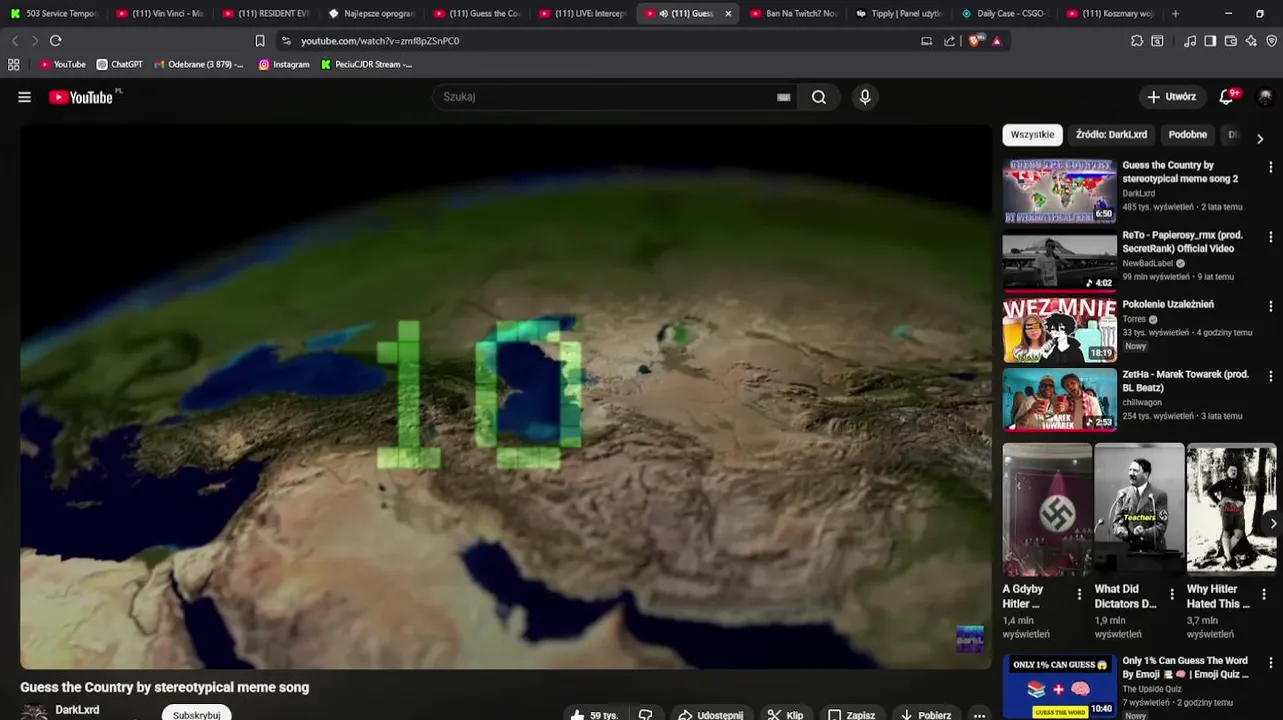
Task: Click the 'Klip' button
Action: (785, 715)
